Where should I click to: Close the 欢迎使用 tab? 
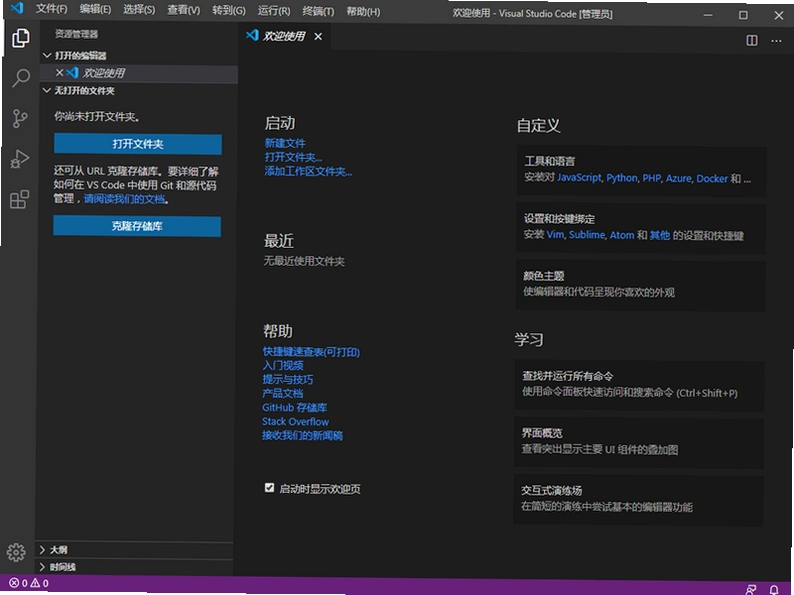pos(318,36)
